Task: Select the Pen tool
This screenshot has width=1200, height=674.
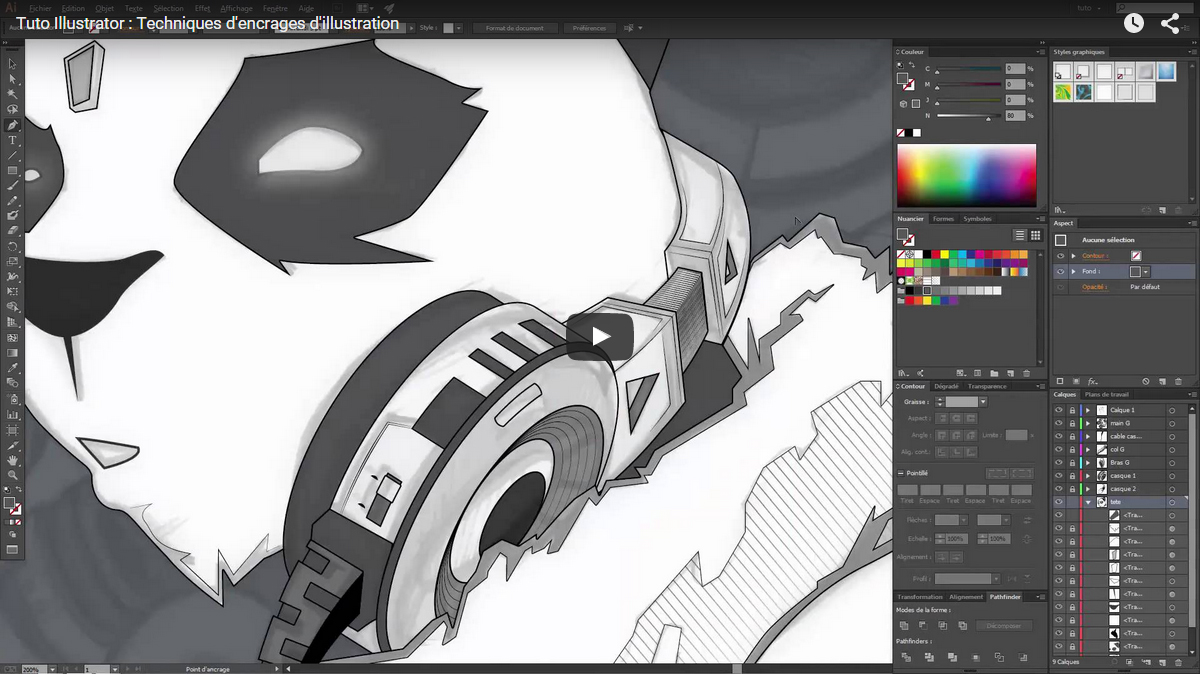Action: click(x=12, y=125)
